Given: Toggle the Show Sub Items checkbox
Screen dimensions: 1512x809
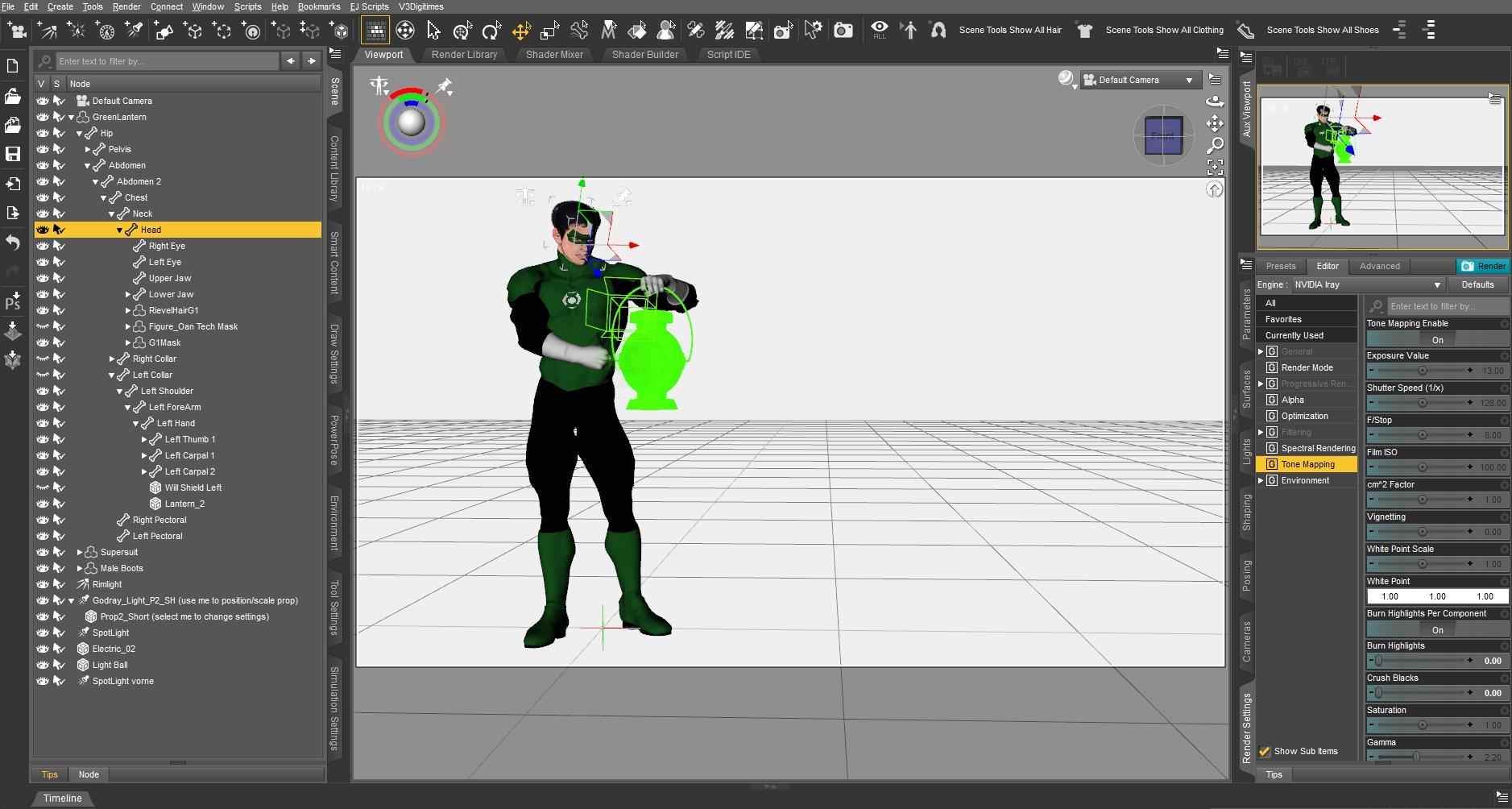Looking at the screenshot, I should click(1265, 751).
